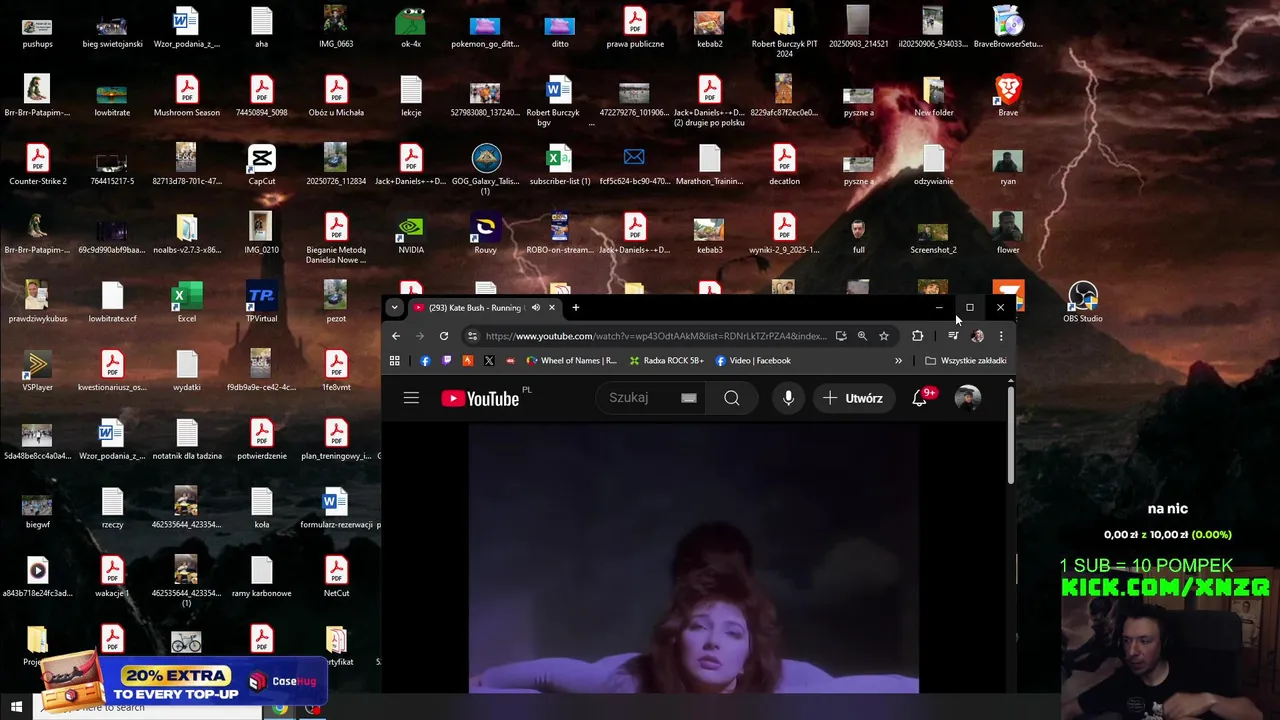Click the YouTube page vertical scrollbar

(x=1011, y=435)
